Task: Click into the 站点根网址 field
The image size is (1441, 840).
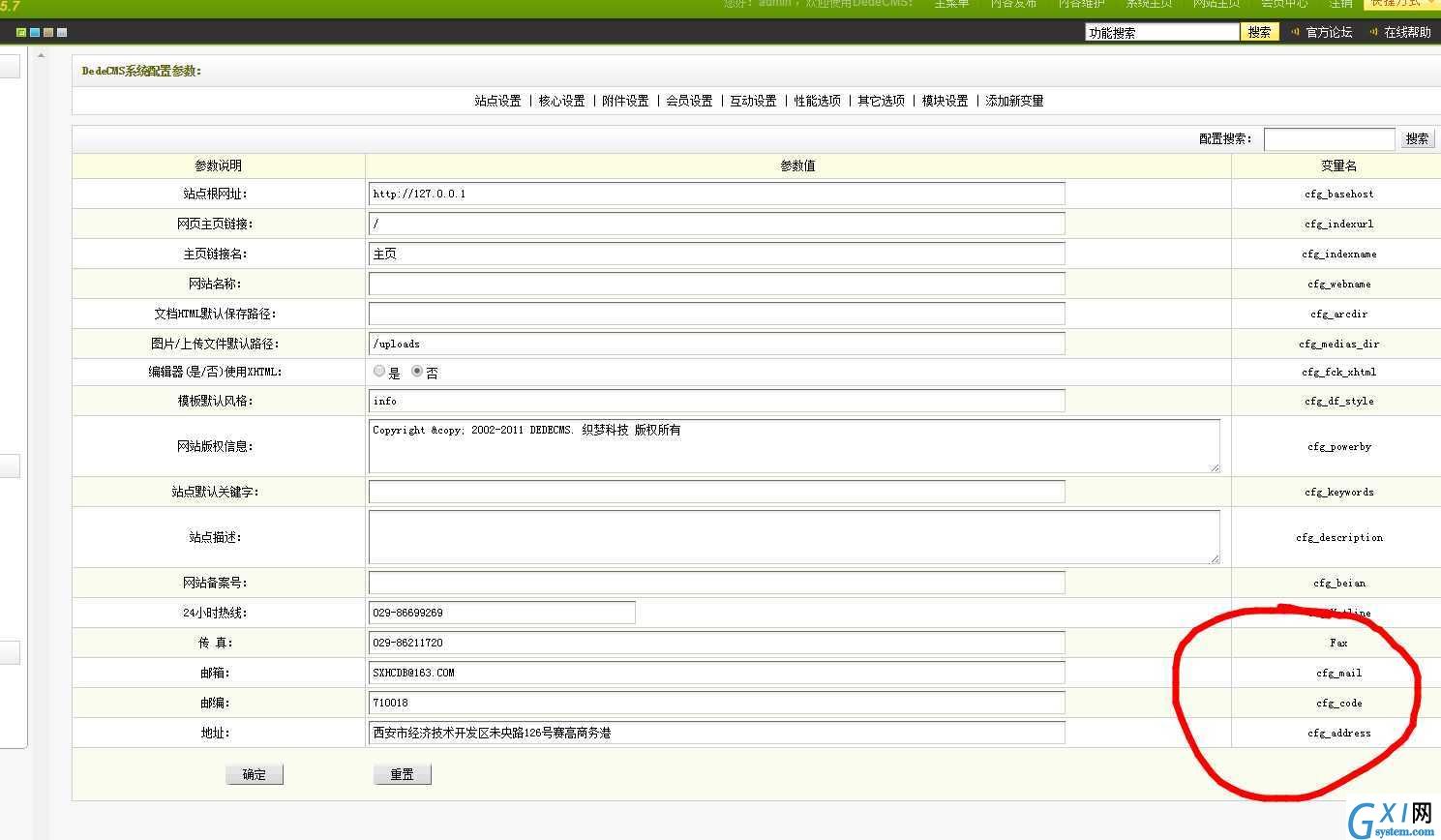Action: tap(716, 194)
